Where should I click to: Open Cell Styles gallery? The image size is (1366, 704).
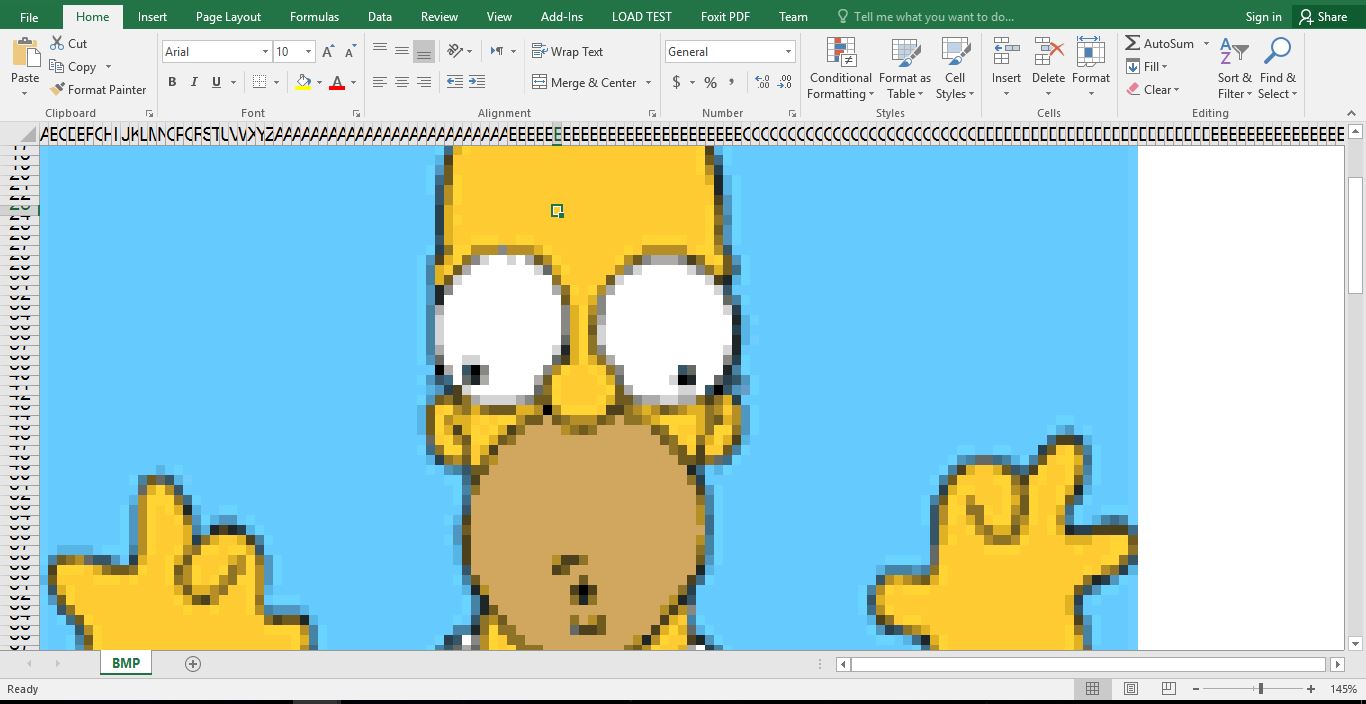[x=955, y=69]
